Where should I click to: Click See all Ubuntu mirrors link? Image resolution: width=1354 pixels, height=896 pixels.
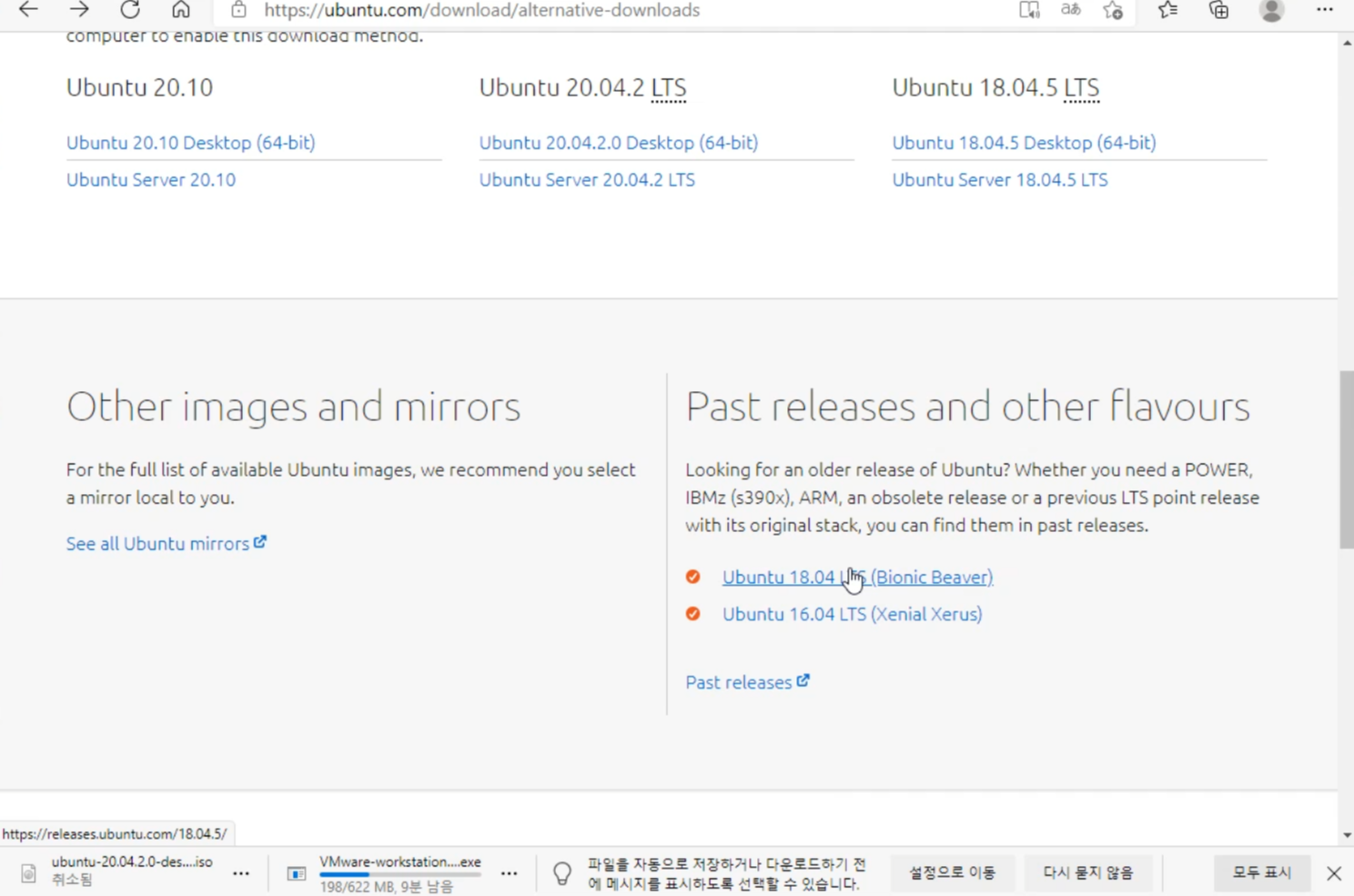(167, 544)
